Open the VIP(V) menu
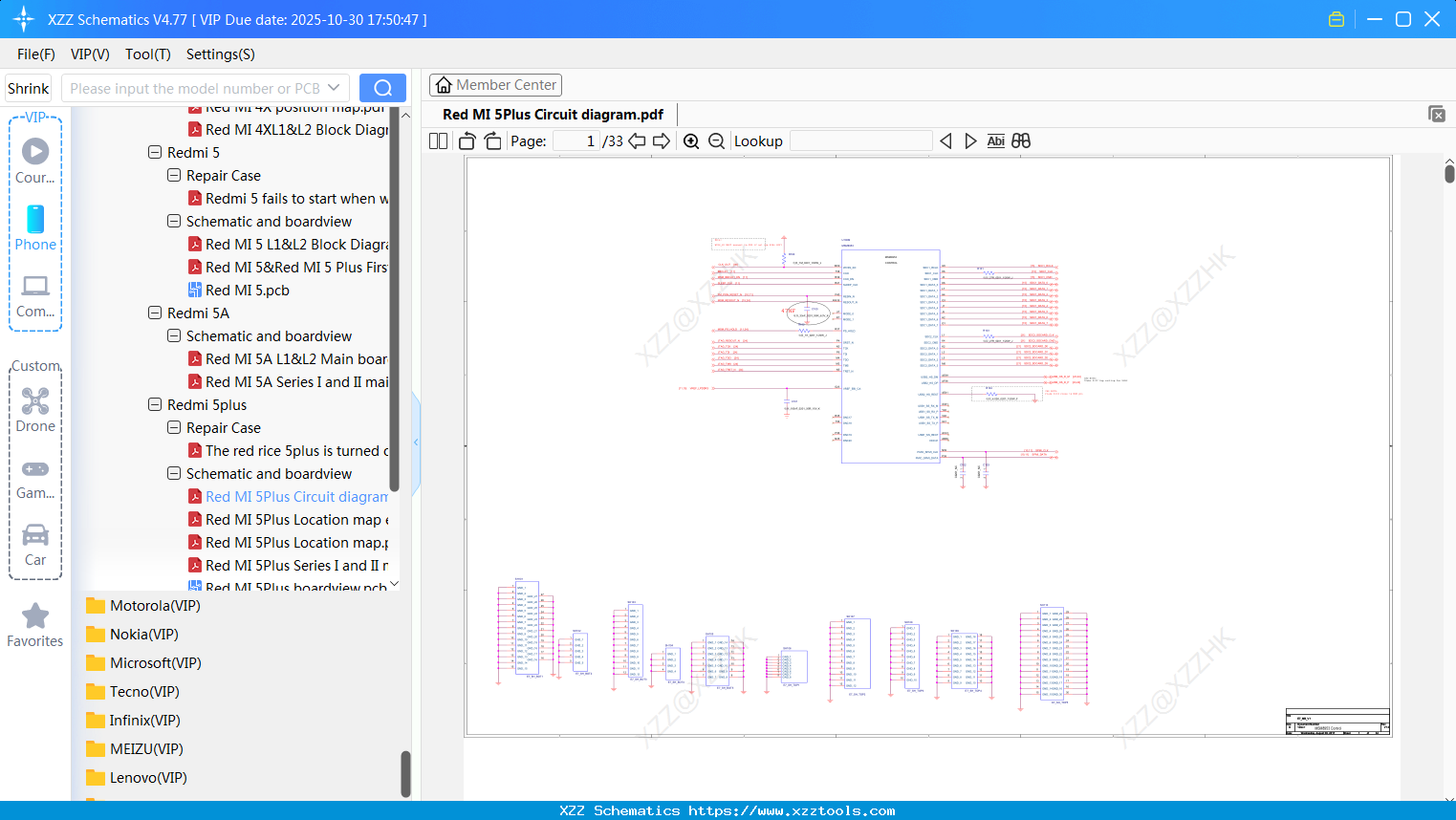This screenshot has height=820, width=1456. pos(90,54)
